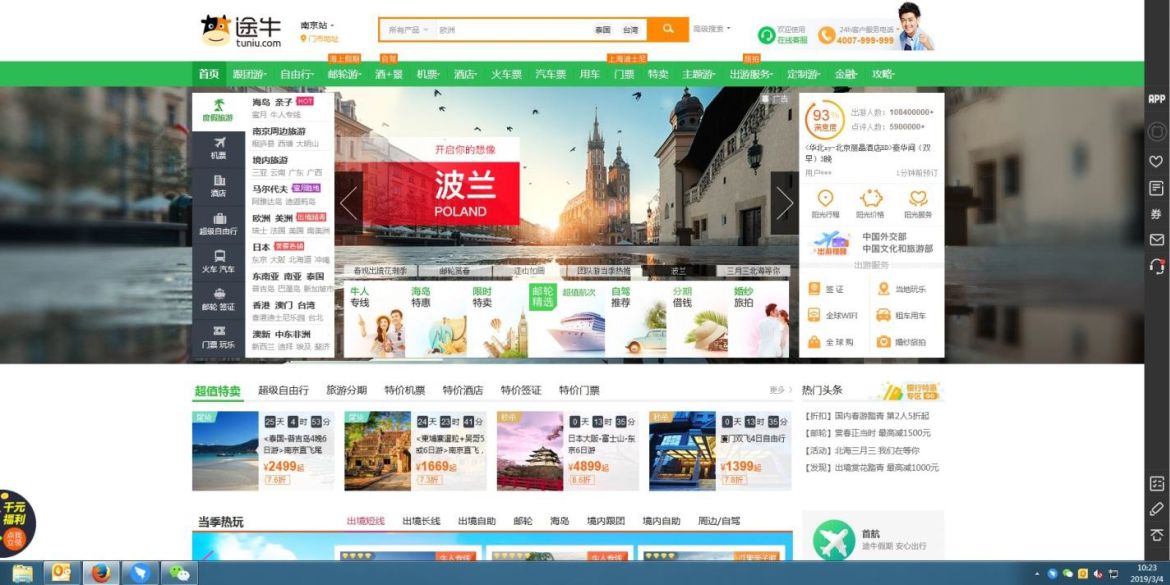Open the mail envelope icon on right sidebar
The height and width of the screenshot is (585, 1170).
coord(1156,240)
